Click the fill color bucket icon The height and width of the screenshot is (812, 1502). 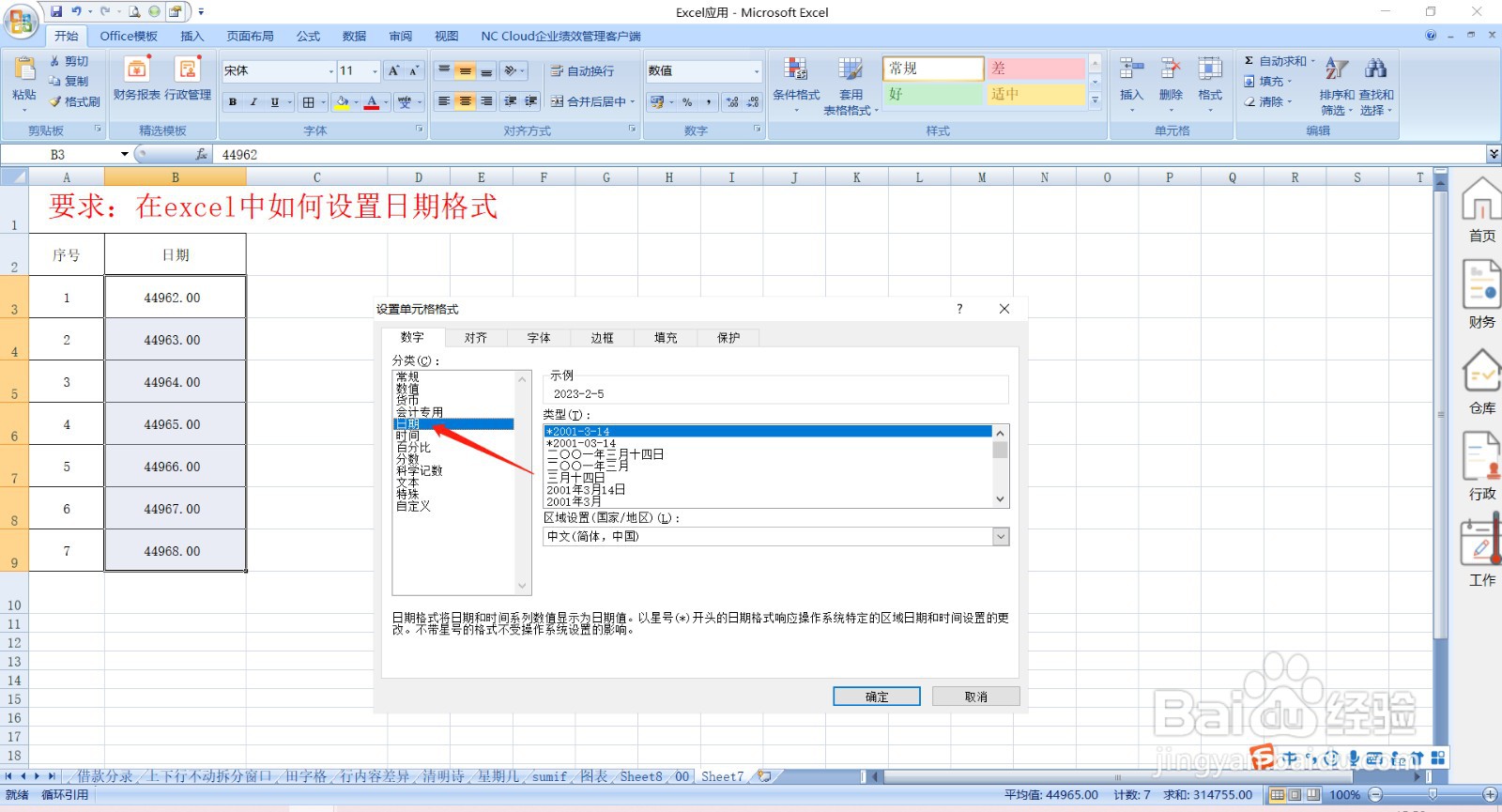(x=342, y=102)
